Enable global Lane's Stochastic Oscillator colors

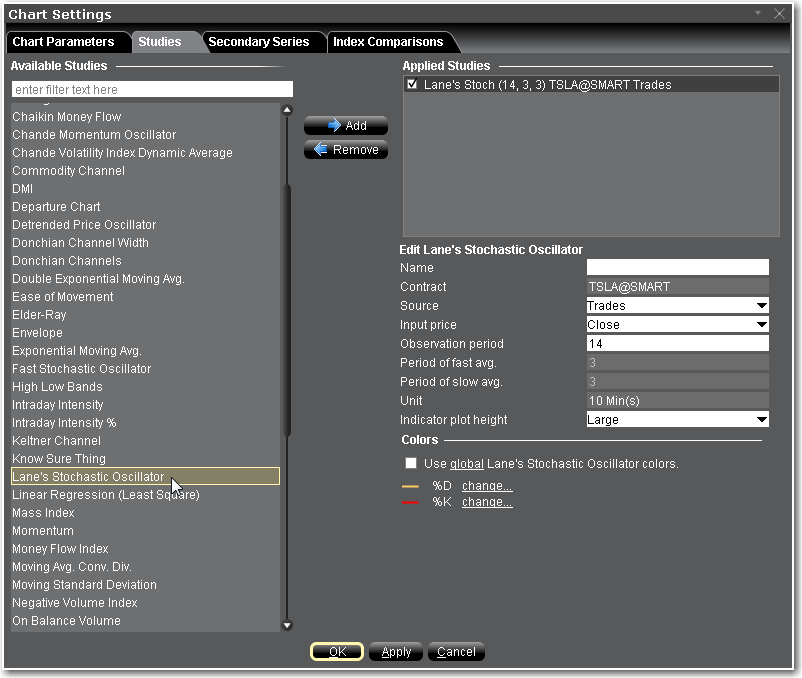pyautogui.click(x=411, y=464)
